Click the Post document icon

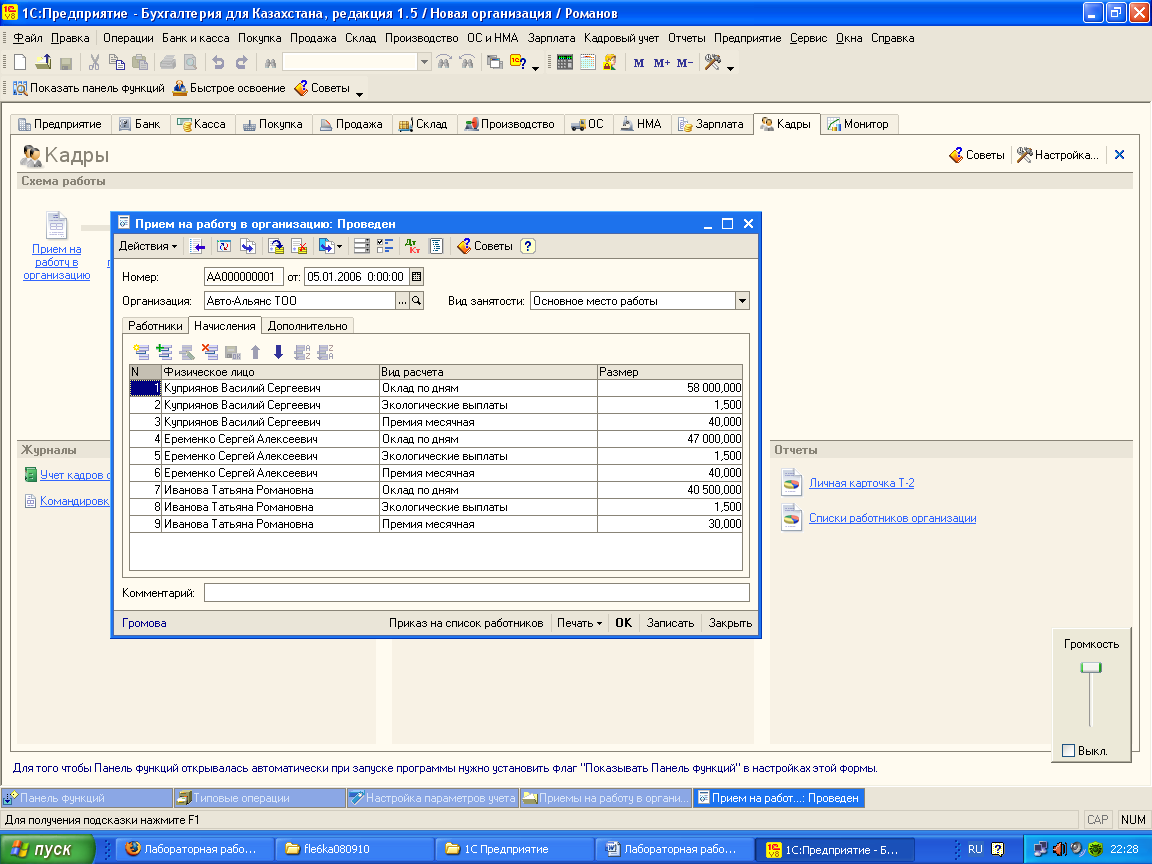pyautogui.click(x=276, y=246)
